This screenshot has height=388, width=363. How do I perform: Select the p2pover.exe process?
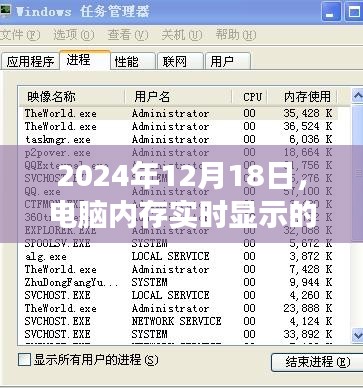pos(57,153)
